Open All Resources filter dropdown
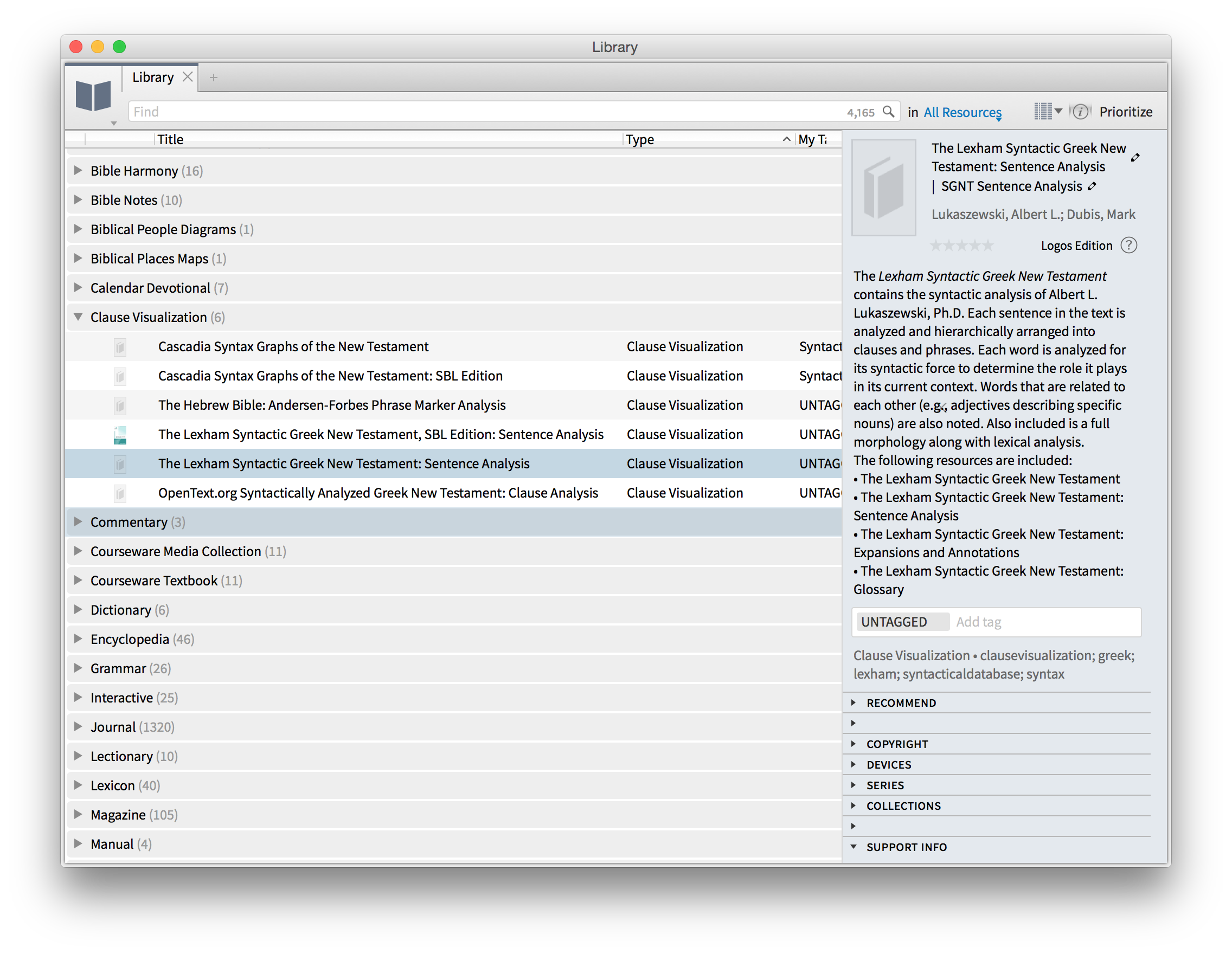This screenshot has width=1232, height=954. point(962,113)
